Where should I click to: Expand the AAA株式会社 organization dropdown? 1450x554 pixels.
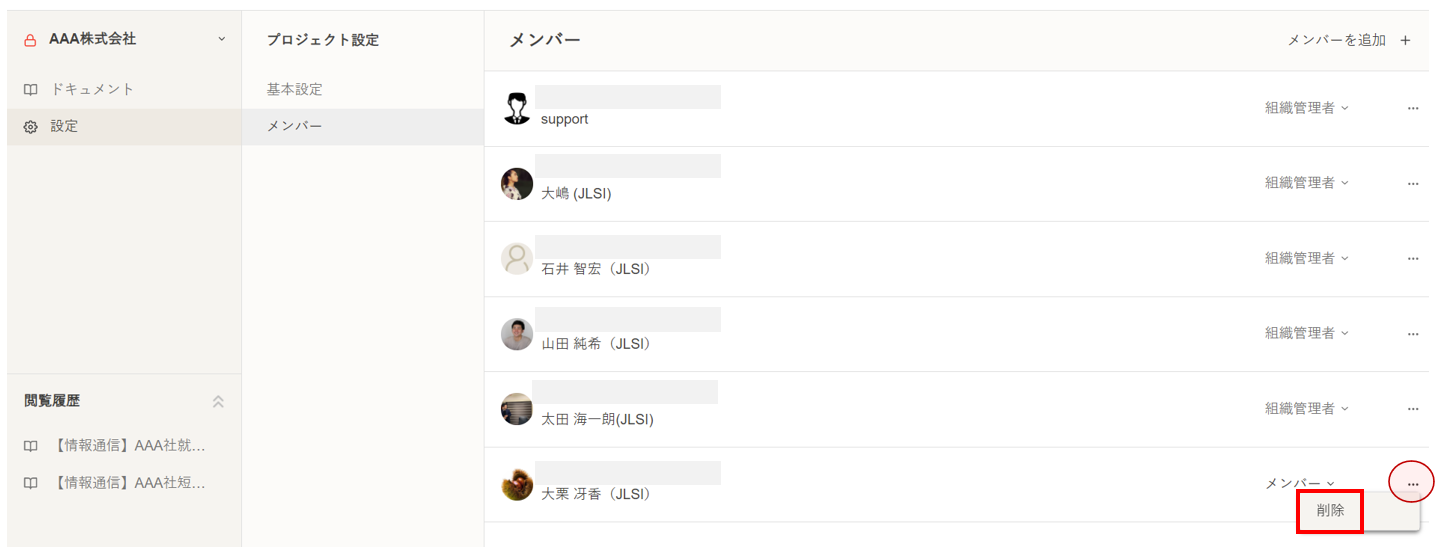pyautogui.click(x=221, y=39)
